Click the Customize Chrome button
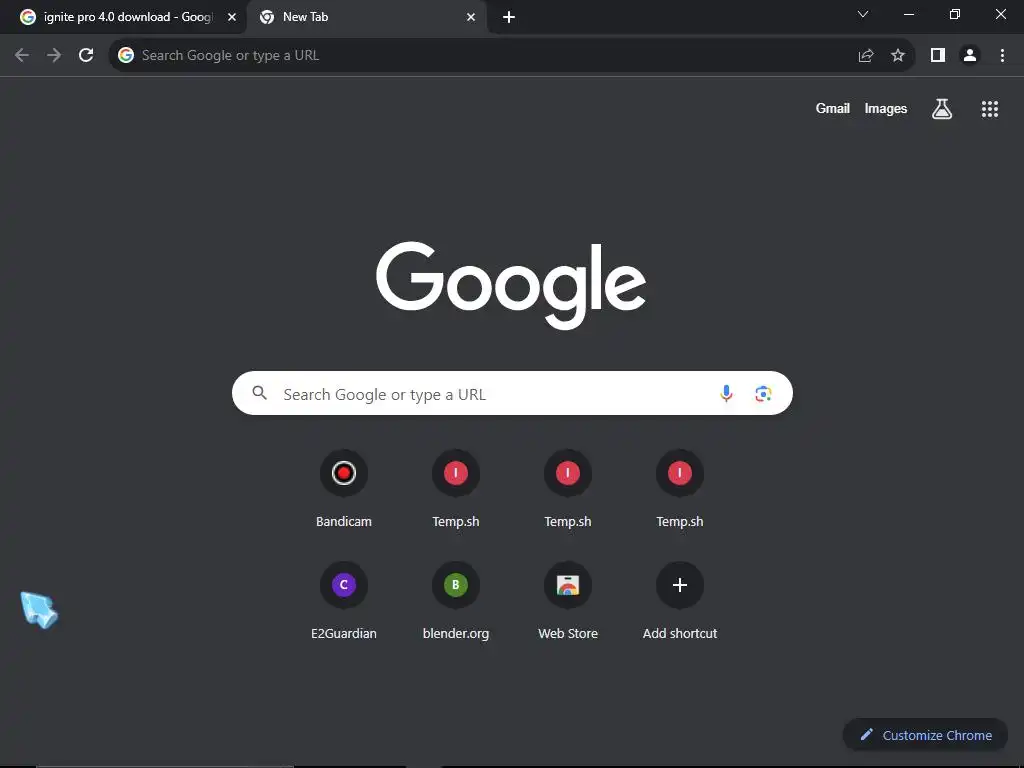 [x=926, y=735]
